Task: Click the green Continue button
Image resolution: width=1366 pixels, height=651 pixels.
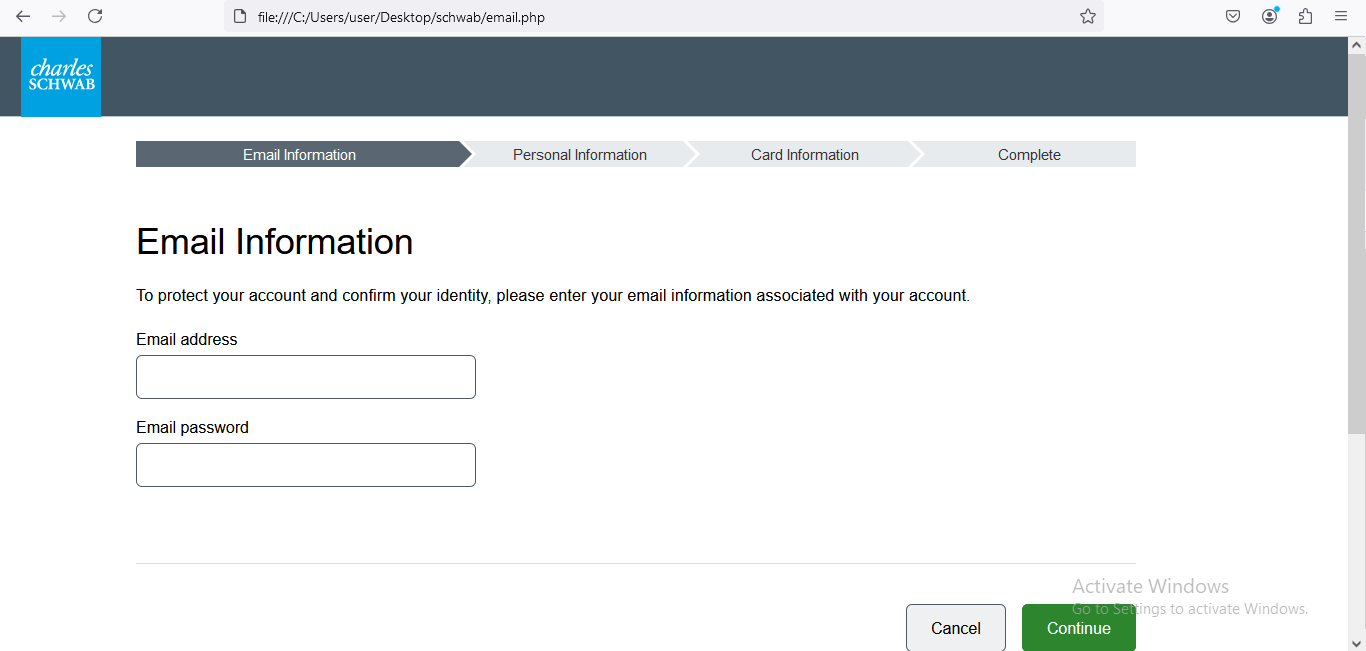Action: (x=1079, y=628)
